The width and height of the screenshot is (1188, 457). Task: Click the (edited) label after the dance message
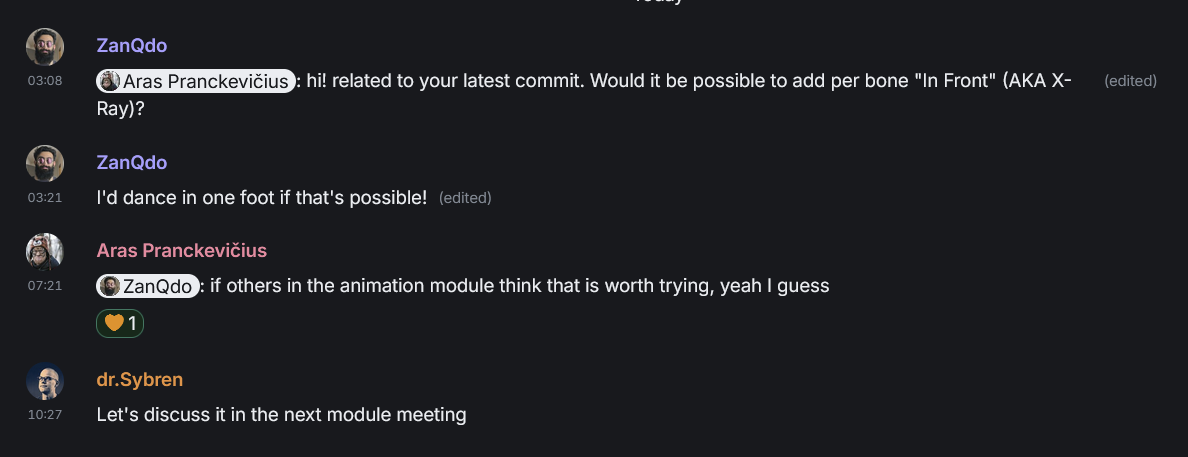click(465, 198)
